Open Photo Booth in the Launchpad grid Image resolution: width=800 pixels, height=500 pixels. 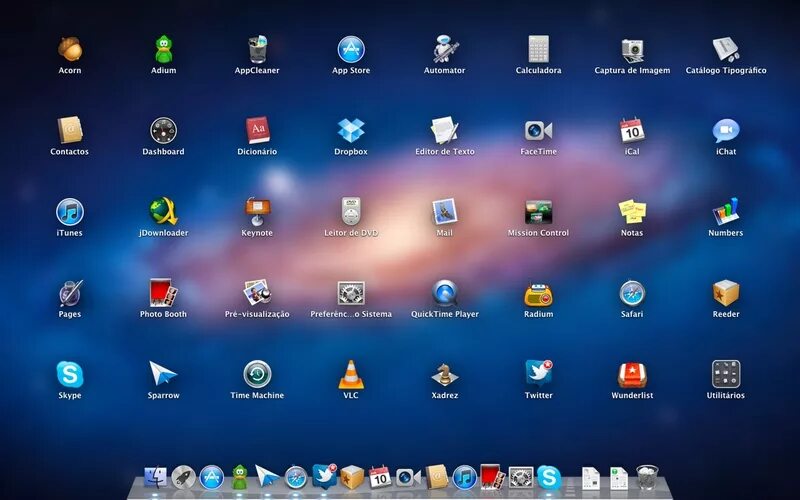163,293
